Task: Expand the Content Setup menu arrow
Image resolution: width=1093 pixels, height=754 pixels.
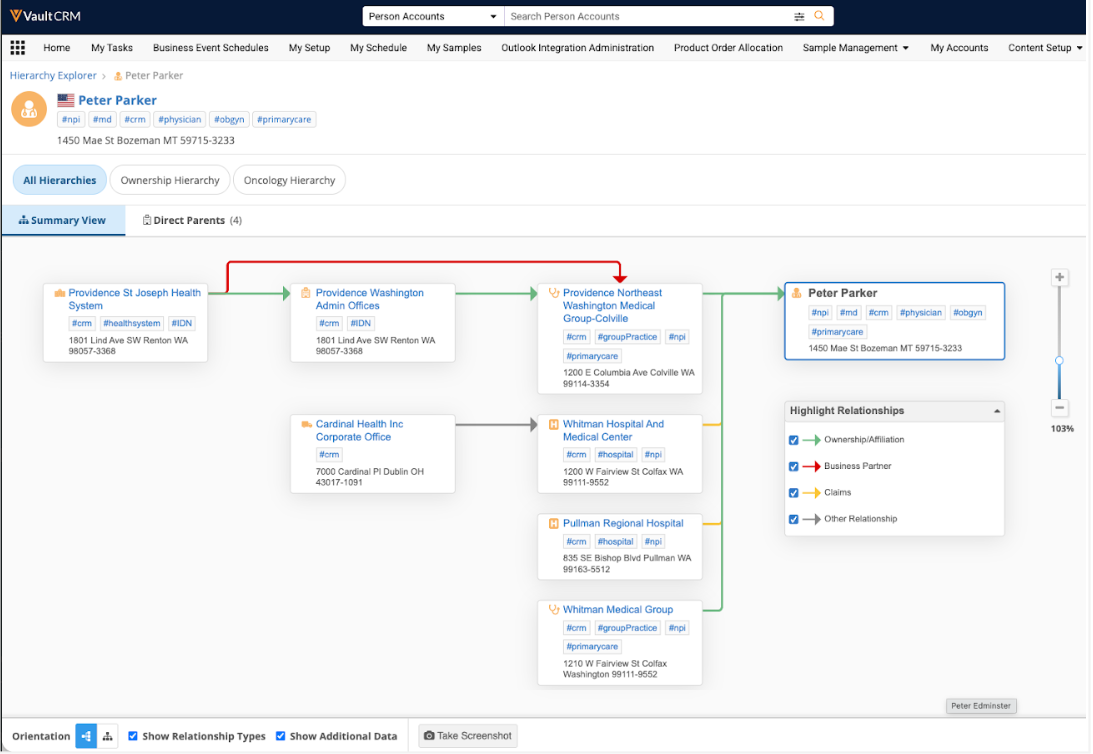Action: click(x=1079, y=48)
